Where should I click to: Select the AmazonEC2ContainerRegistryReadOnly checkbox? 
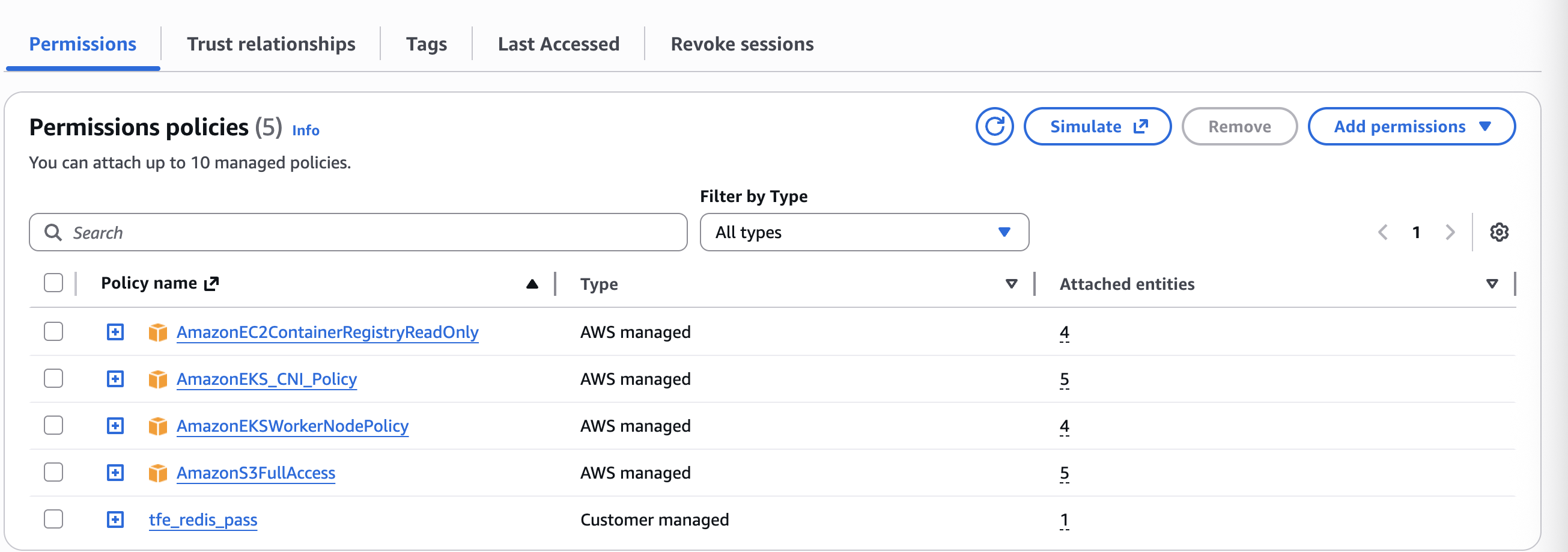(x=53, y=331)
